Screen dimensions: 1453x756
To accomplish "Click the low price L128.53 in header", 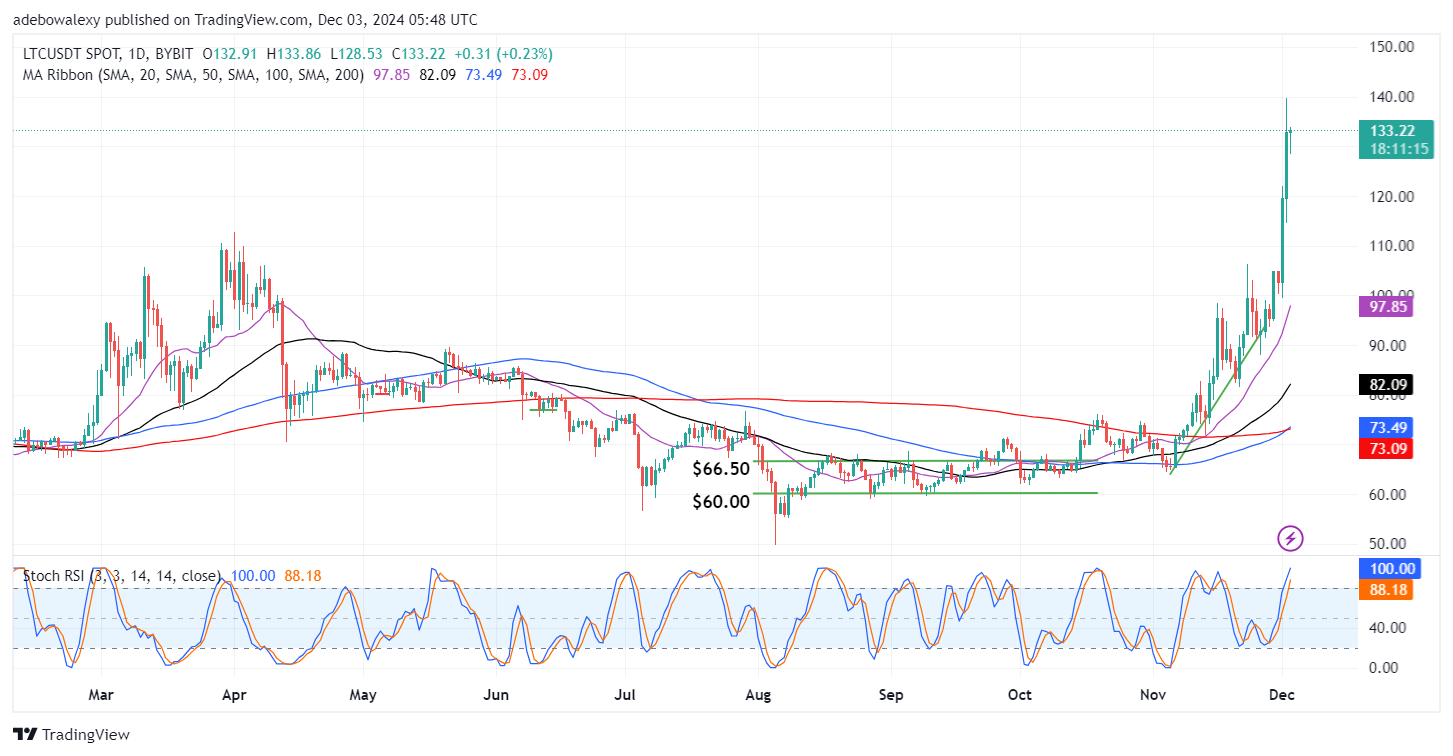I will (358, 54).
